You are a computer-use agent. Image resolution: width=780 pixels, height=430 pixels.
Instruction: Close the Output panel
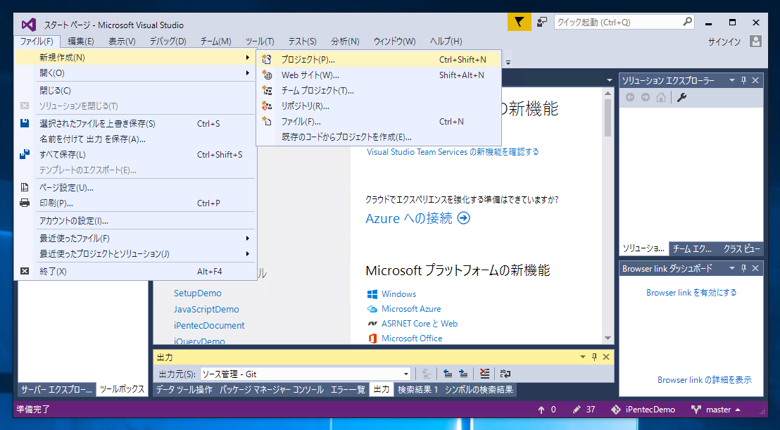tap(606, 357)
